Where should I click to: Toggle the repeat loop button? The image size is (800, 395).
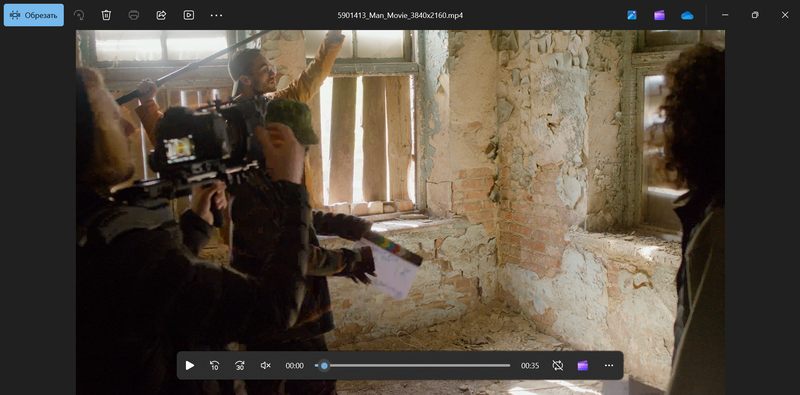[x=558, y=365]
